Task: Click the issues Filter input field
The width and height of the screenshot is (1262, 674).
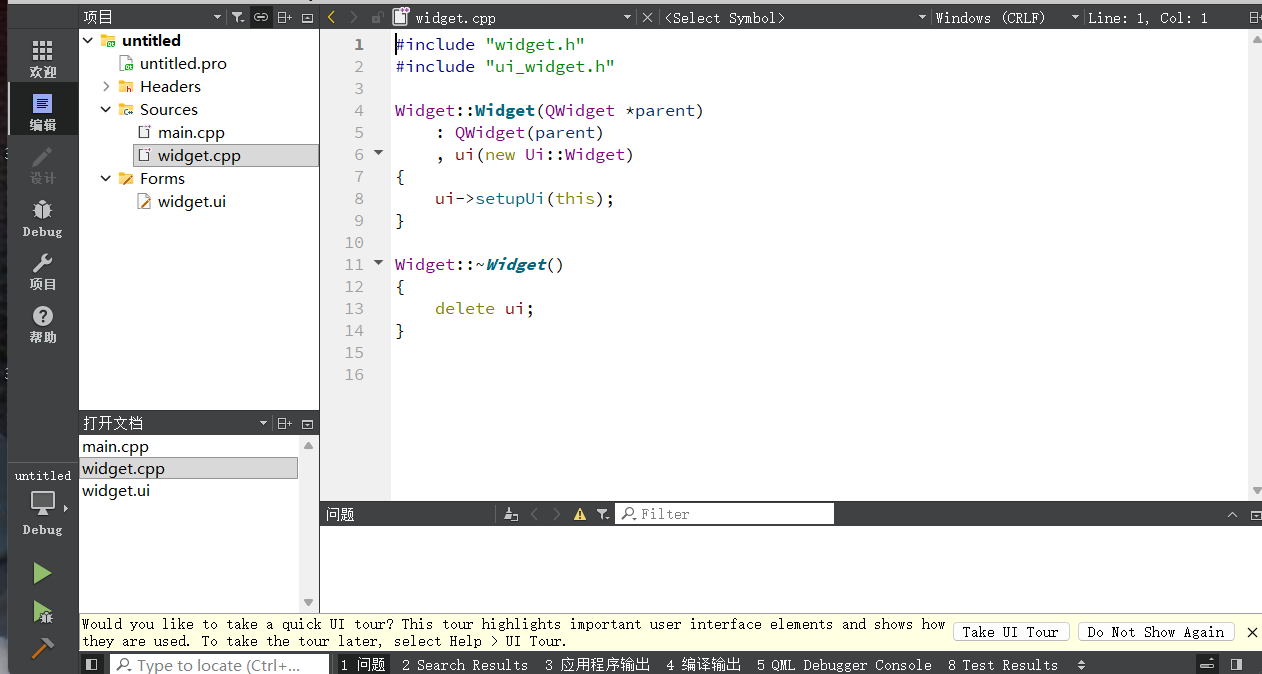Action: [x=724, y=514]
